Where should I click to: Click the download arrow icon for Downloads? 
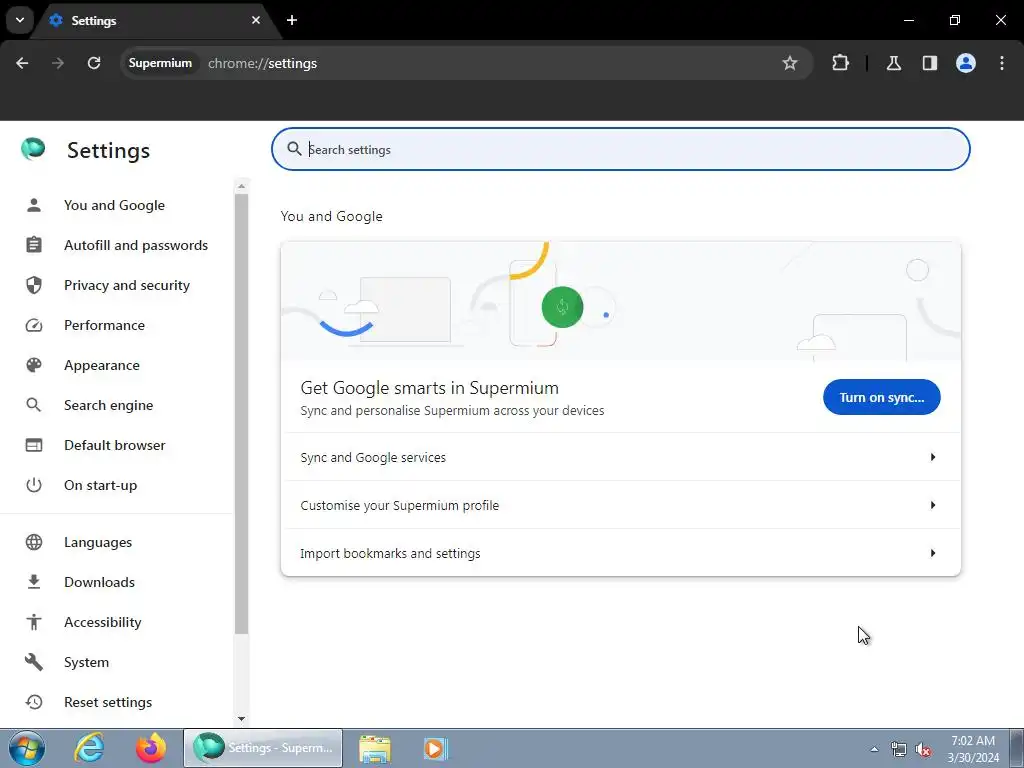coord(34,582)
